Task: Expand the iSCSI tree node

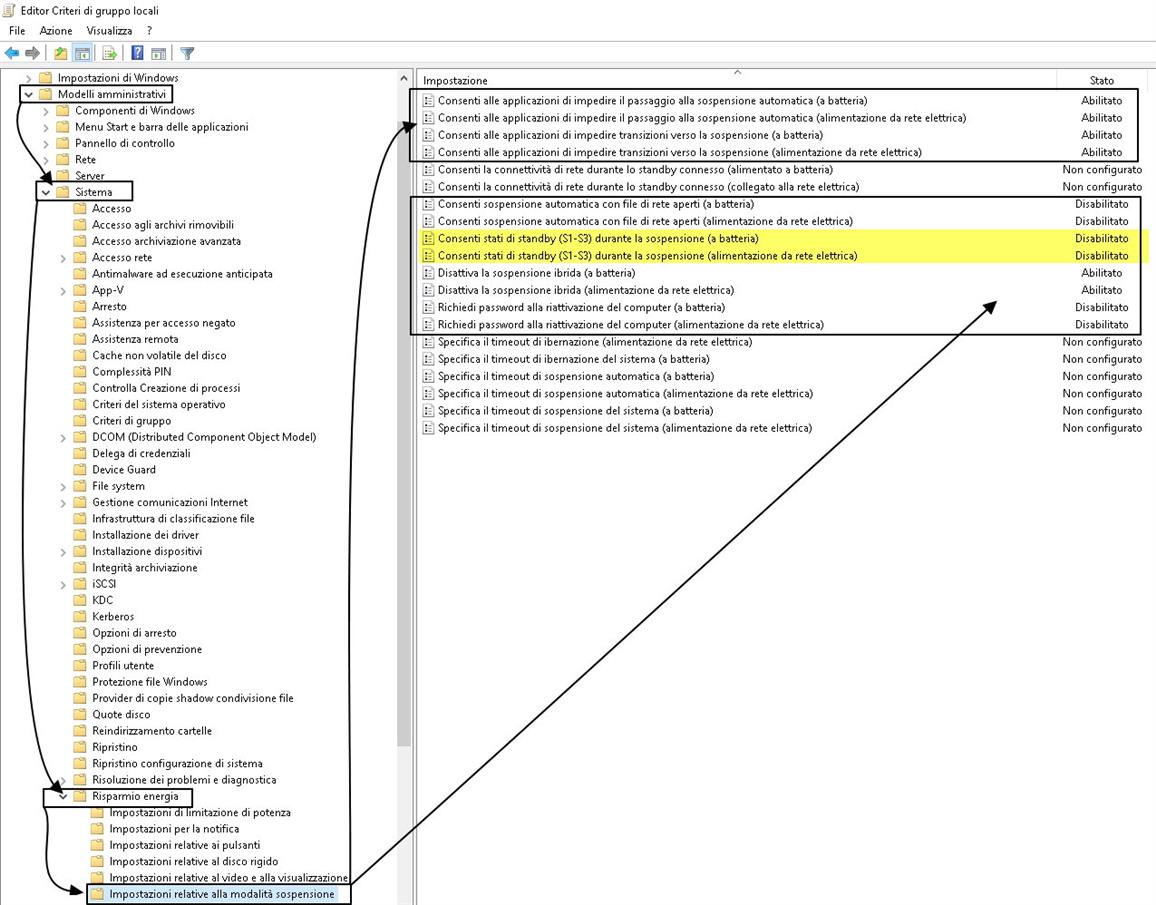Action: [x=63, y=584]
